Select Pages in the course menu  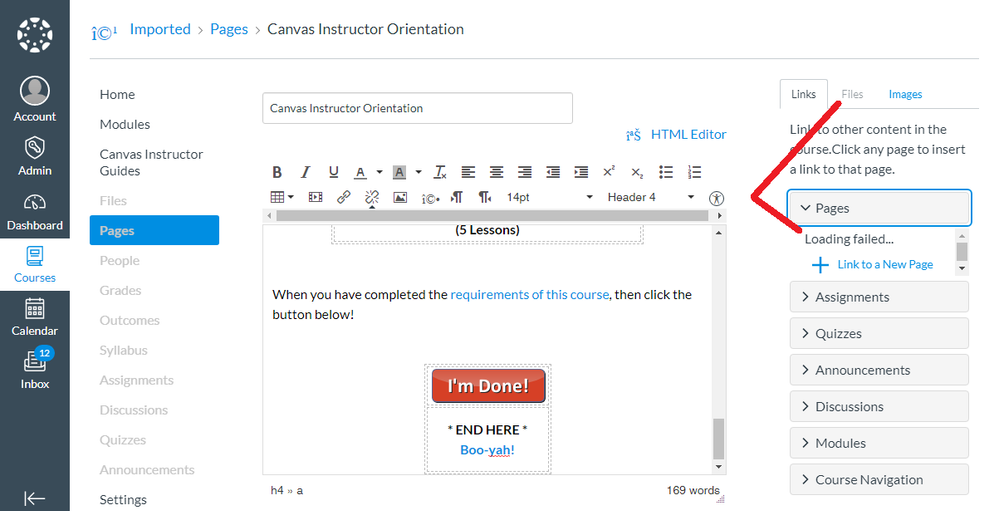tap(154, 231)
